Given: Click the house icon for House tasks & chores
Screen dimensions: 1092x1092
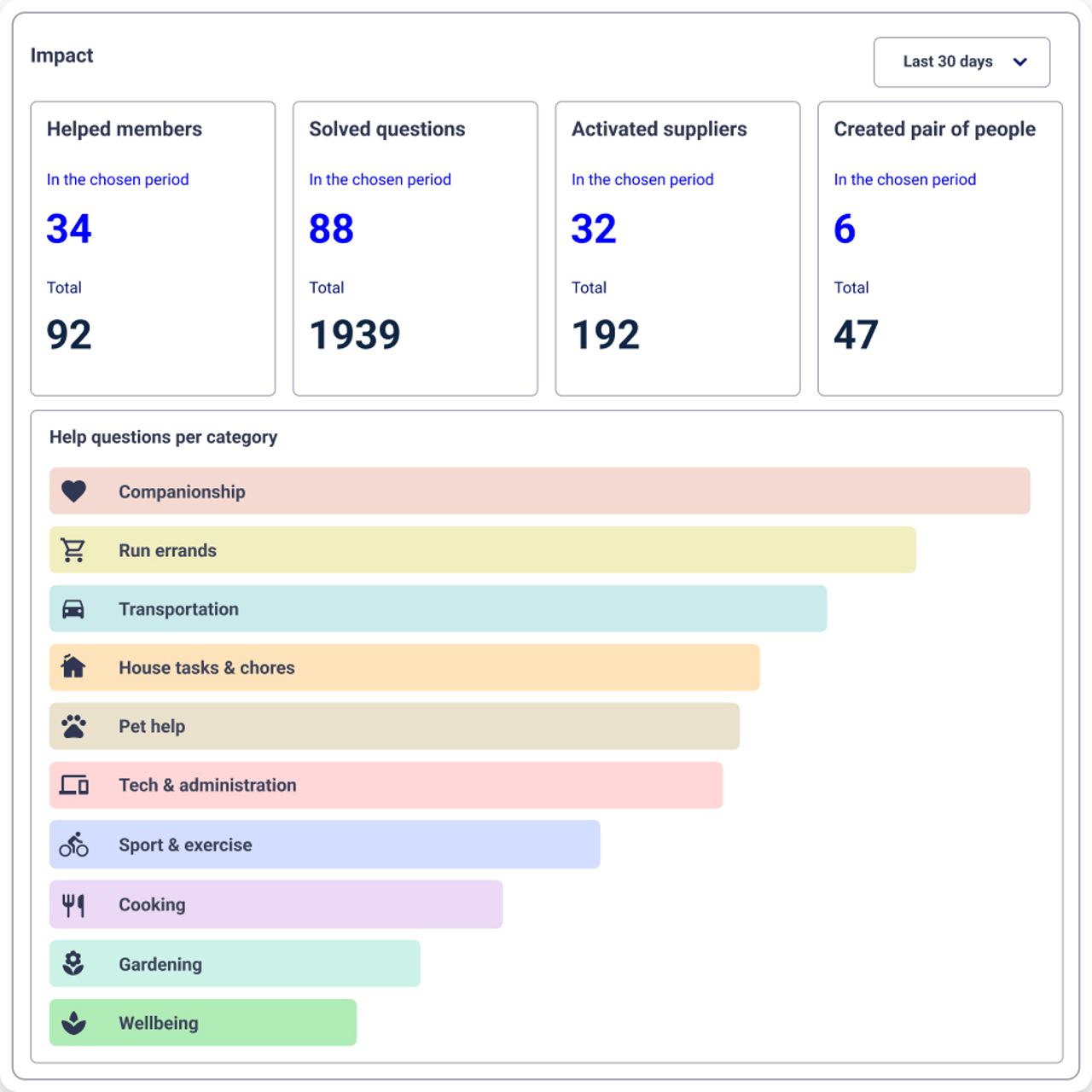Looking at the screenshot, I should pos(73,666).
